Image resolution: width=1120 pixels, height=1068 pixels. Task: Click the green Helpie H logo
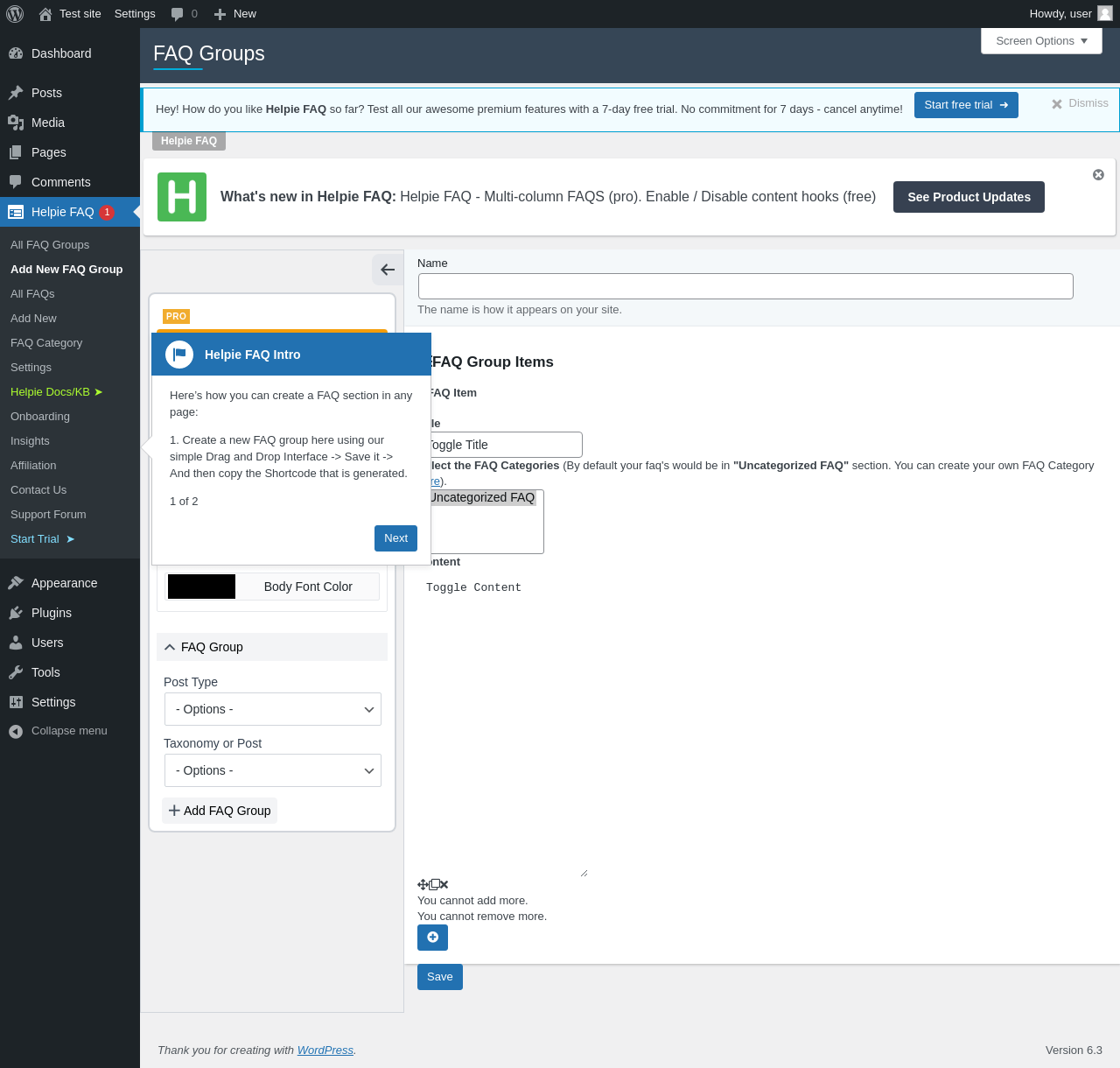coord(182,197)
